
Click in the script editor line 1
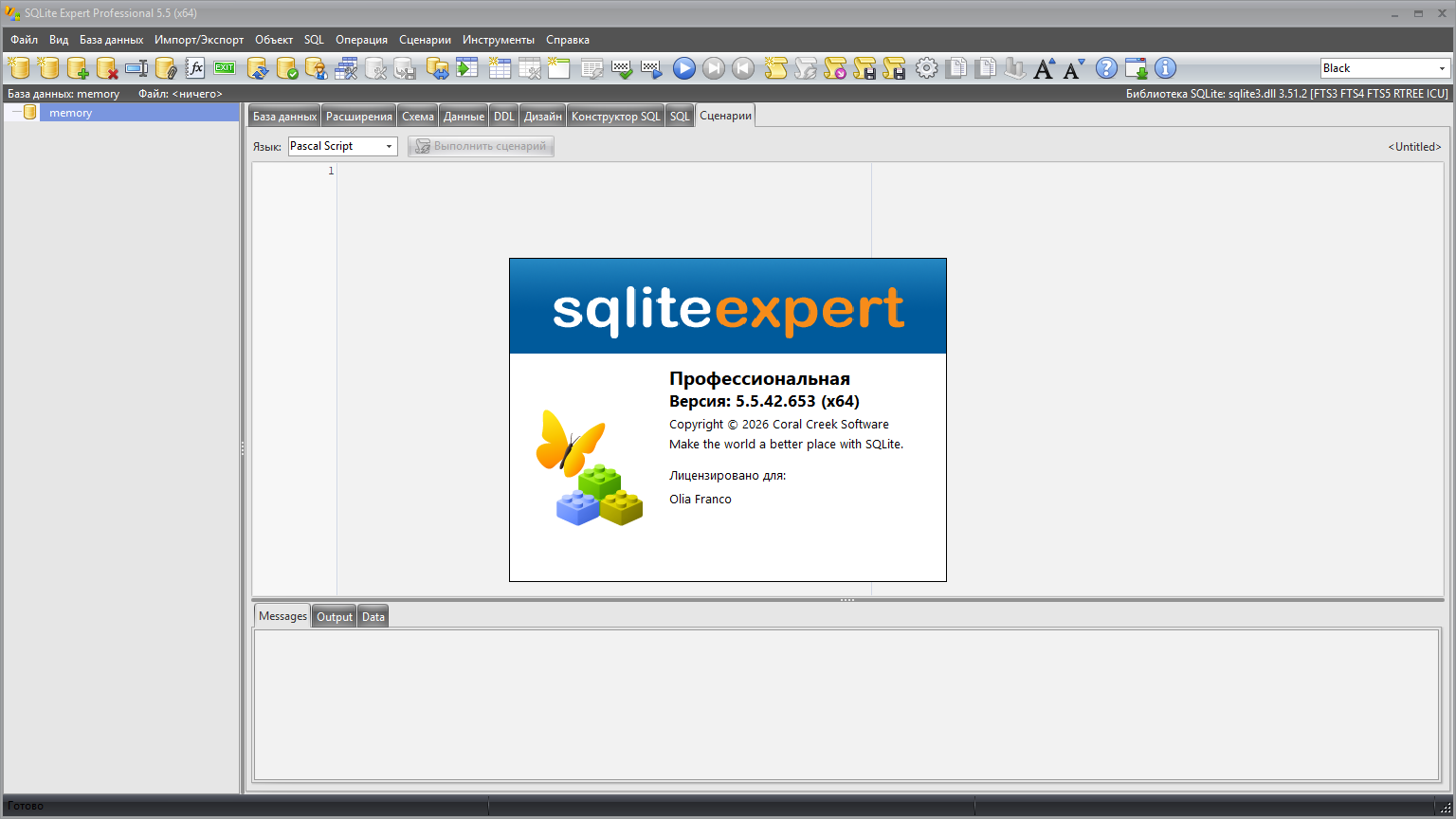597,172
